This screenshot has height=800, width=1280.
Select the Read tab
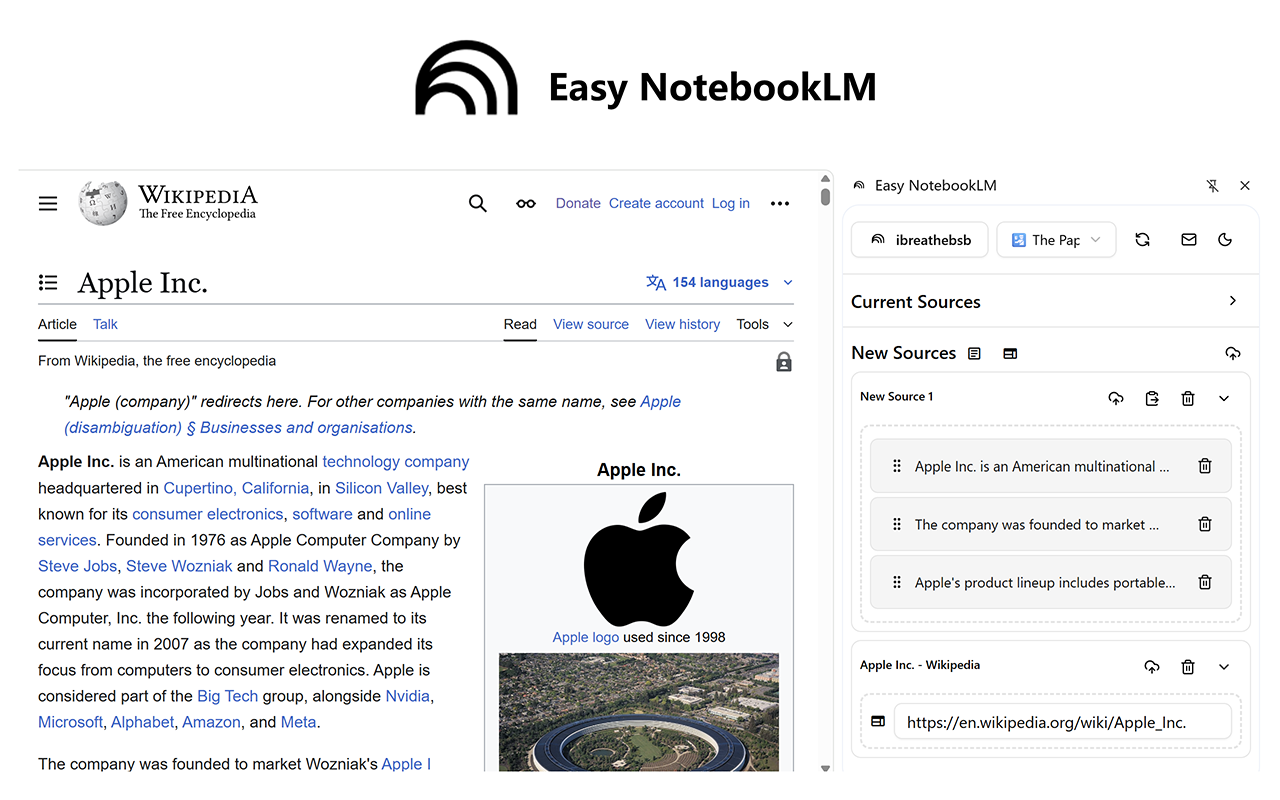[520, 324]
